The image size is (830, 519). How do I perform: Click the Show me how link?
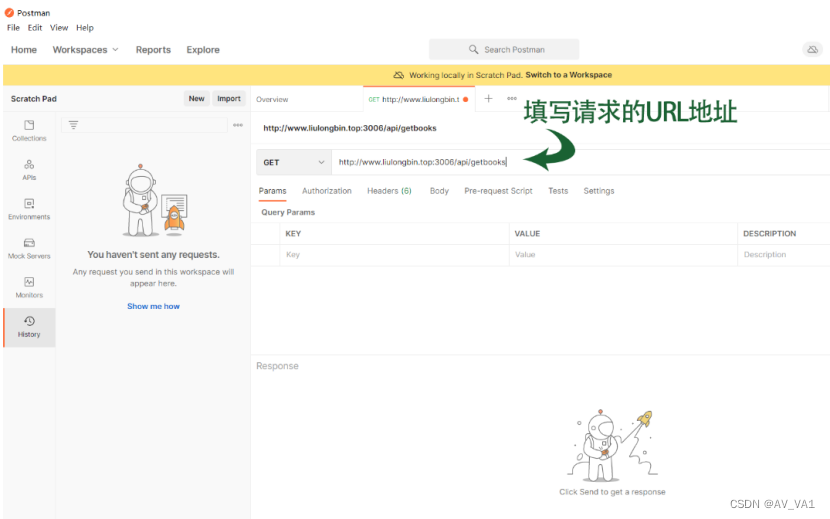click(154, 306)
